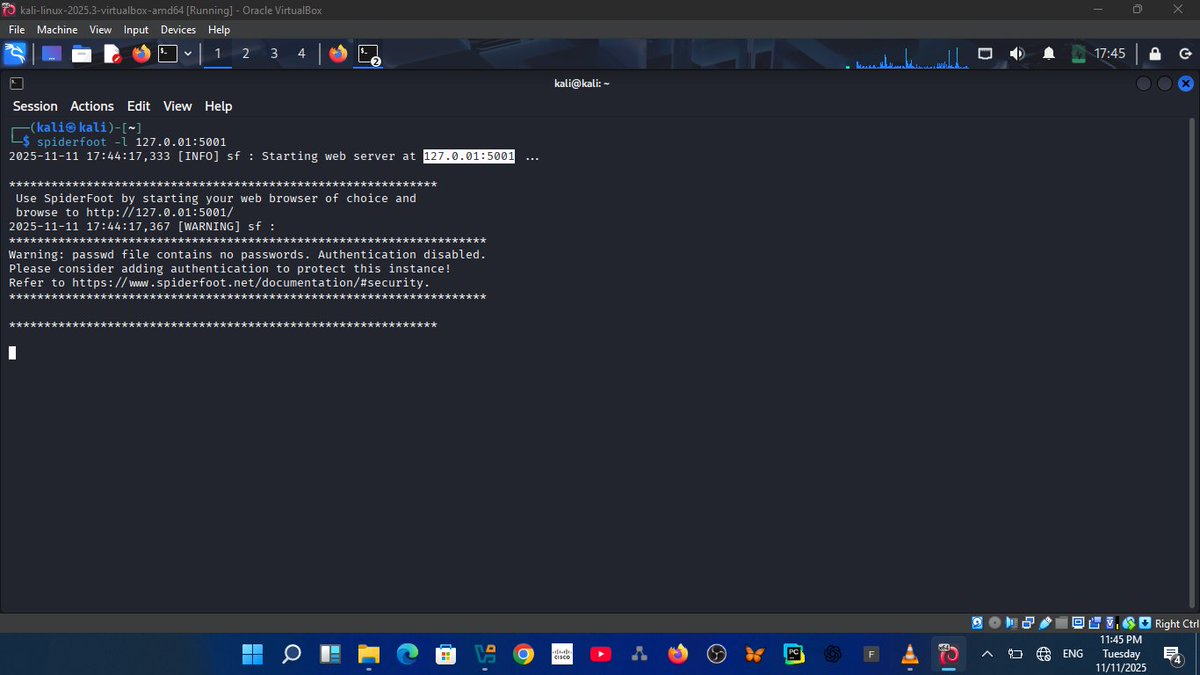Click the terminal cursor block
This screenshot has width=1200, height=675.
(x=12, y=352)
